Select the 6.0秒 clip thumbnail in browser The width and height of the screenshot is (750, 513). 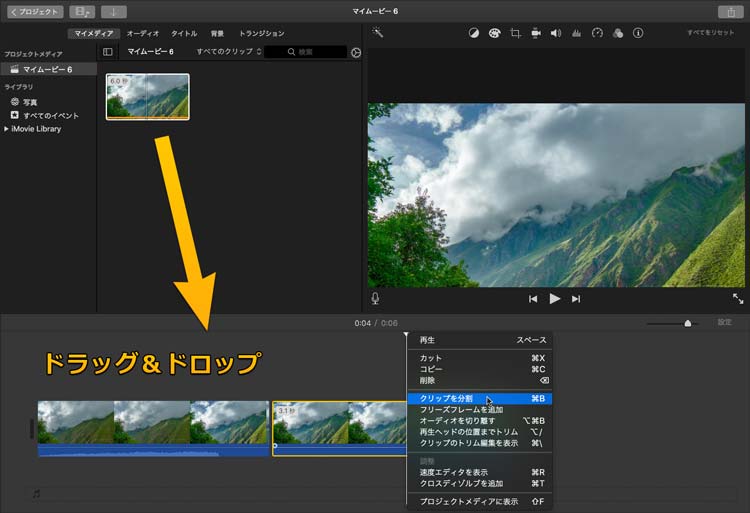pos(147,97)
